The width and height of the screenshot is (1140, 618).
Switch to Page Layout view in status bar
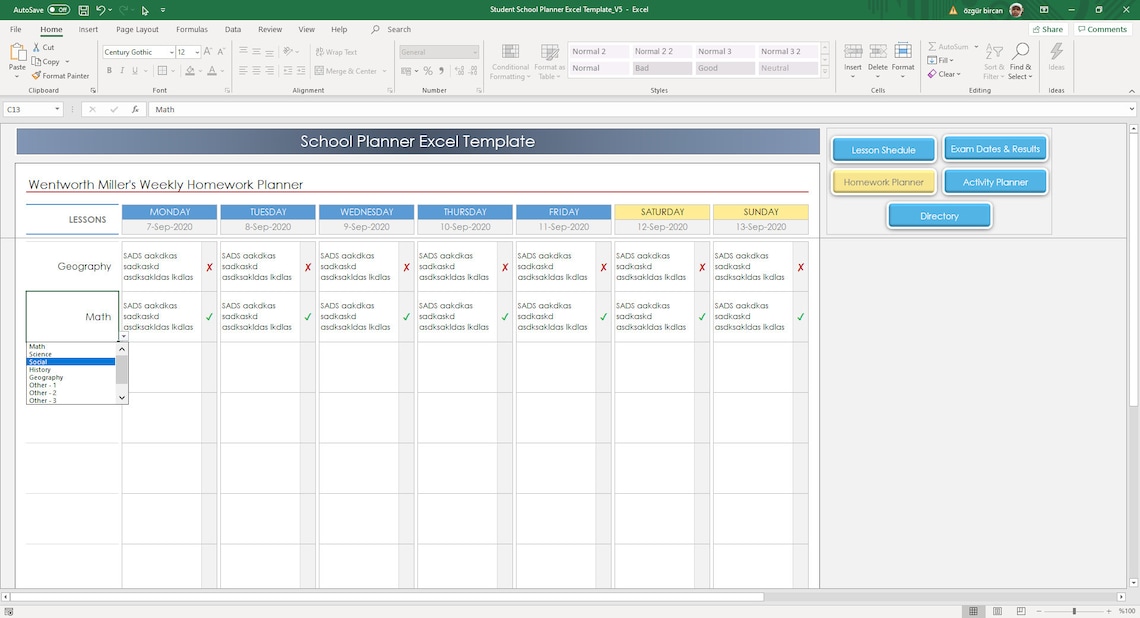[996, 611]
